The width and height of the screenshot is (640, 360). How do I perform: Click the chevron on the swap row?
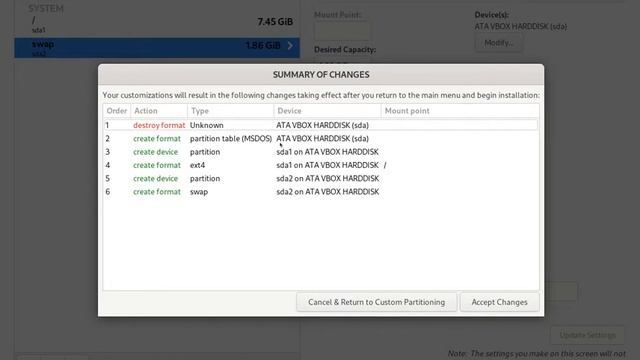pos(290,45)
